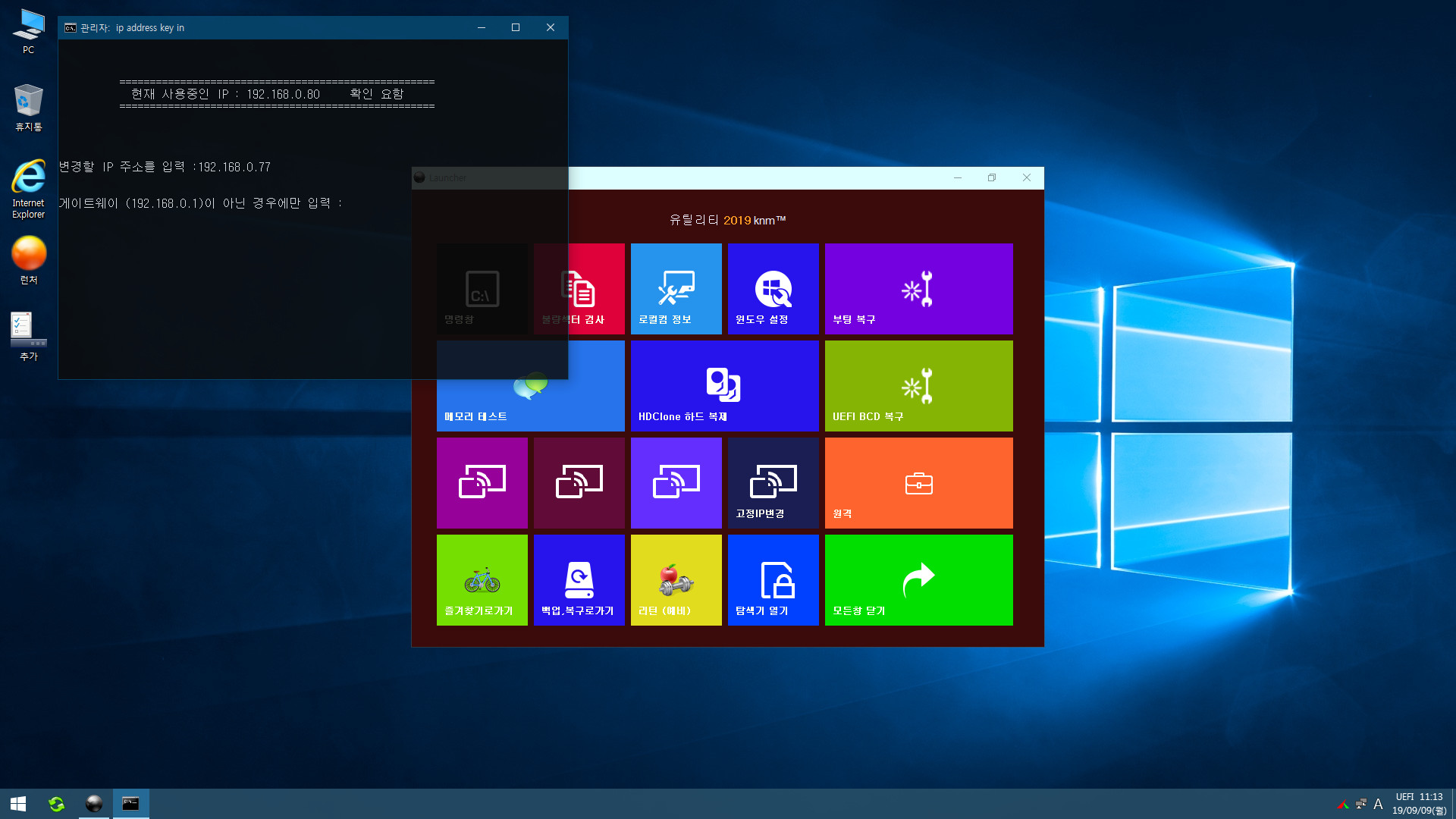The height and width of the screenshot is (819, 1456).
Task: Switch to the Launcher black ball taskbar button
Action: click(x=94, y=804)
